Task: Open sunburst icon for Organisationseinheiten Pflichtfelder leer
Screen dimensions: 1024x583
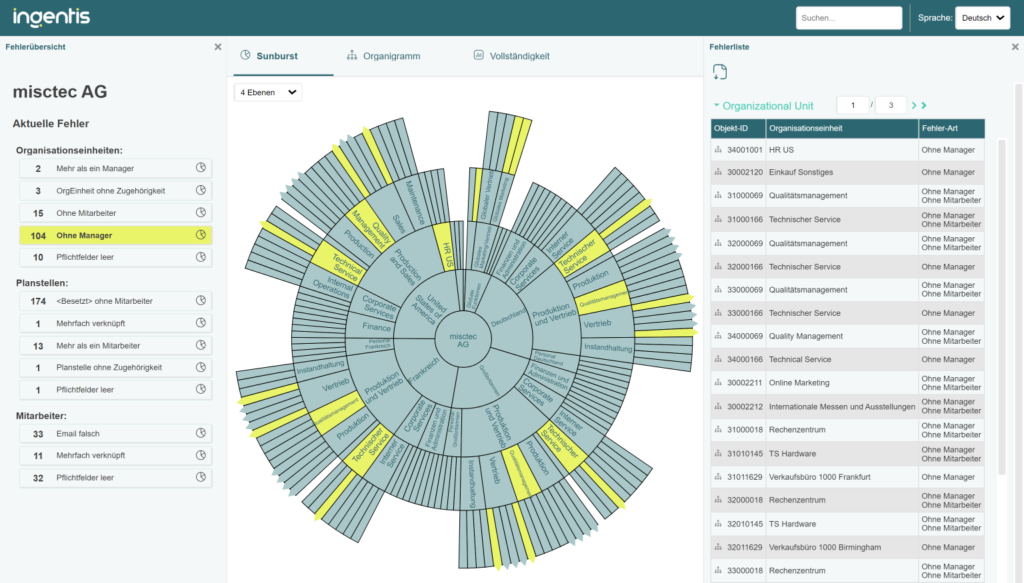Action: (x=200, y=257)
